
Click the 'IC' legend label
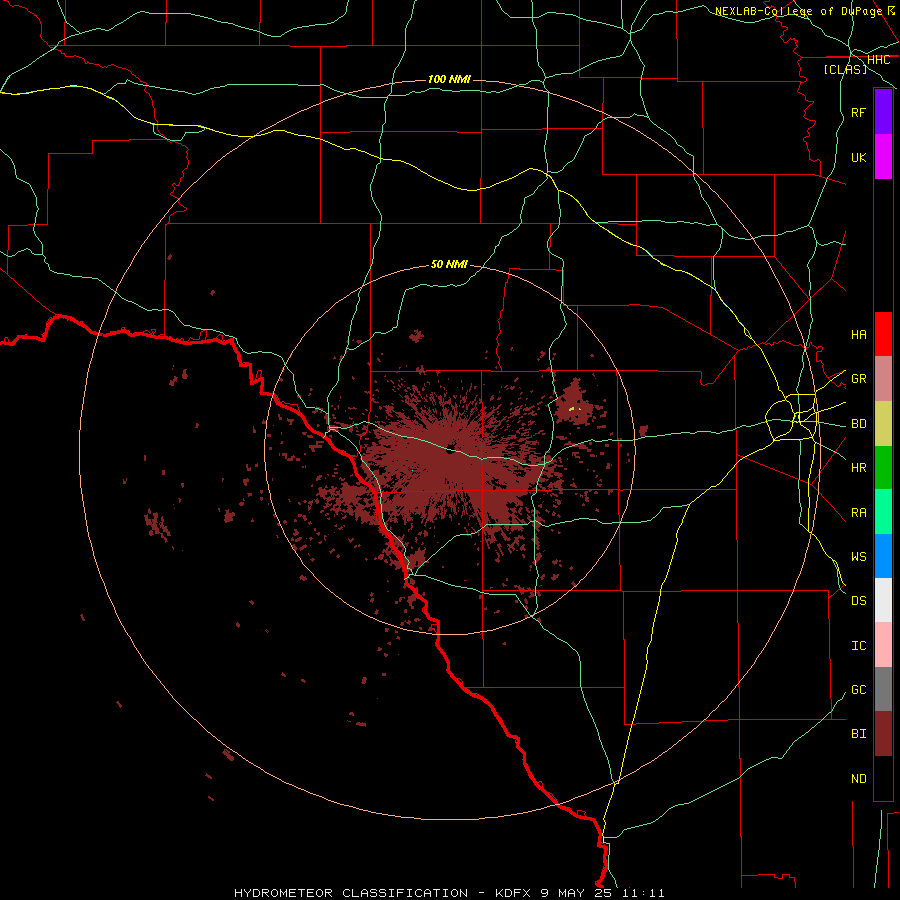859,646
